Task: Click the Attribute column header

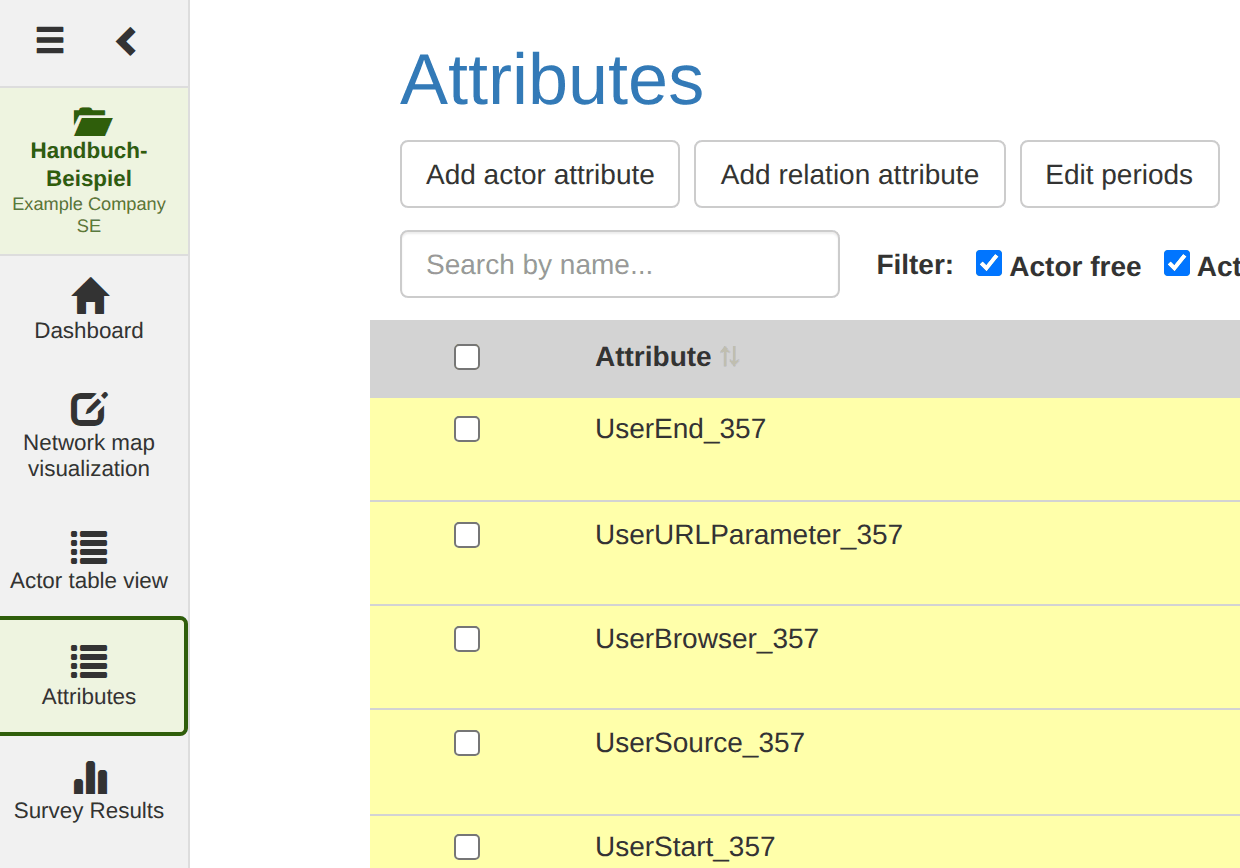Action: click(653, 357)
